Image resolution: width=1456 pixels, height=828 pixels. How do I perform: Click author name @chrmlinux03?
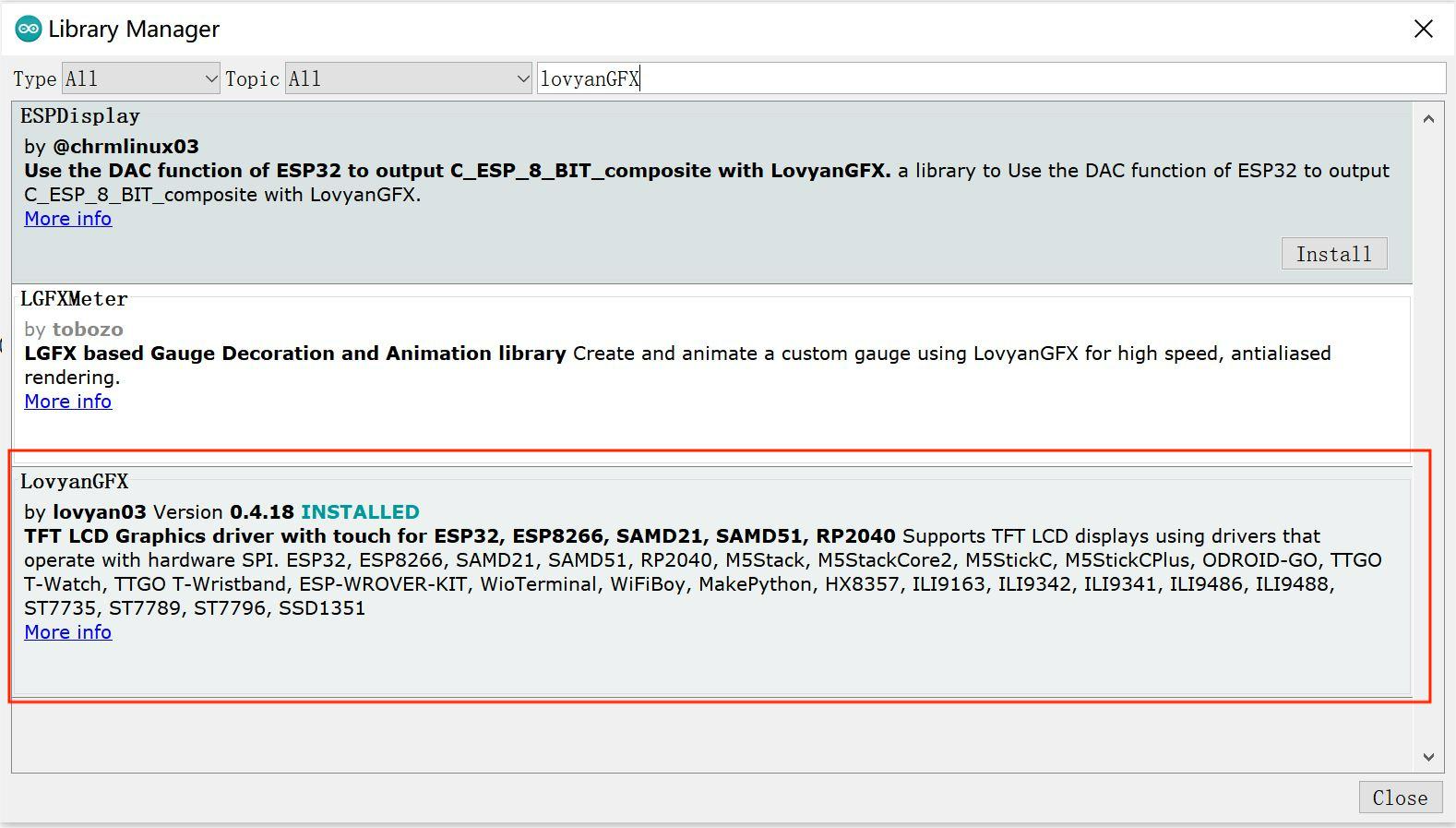[125, 147]
